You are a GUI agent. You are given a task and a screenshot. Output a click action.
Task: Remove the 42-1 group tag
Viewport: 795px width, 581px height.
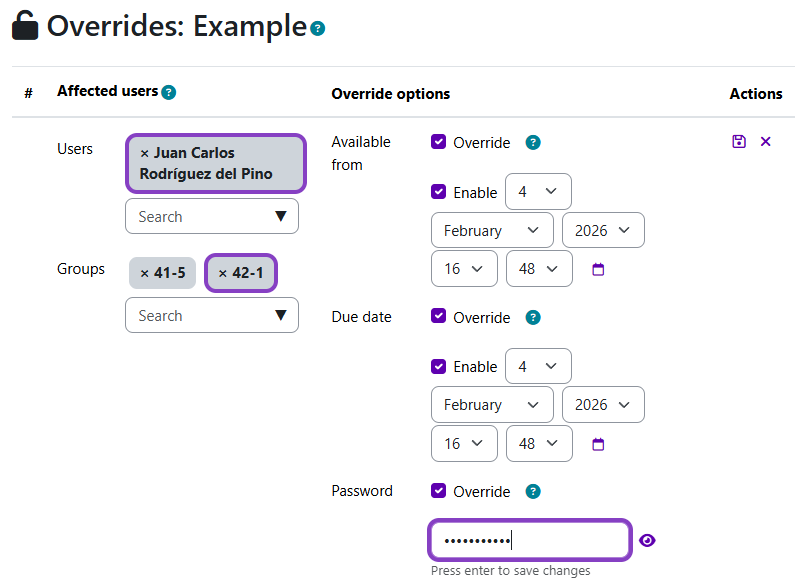point(223,273)
